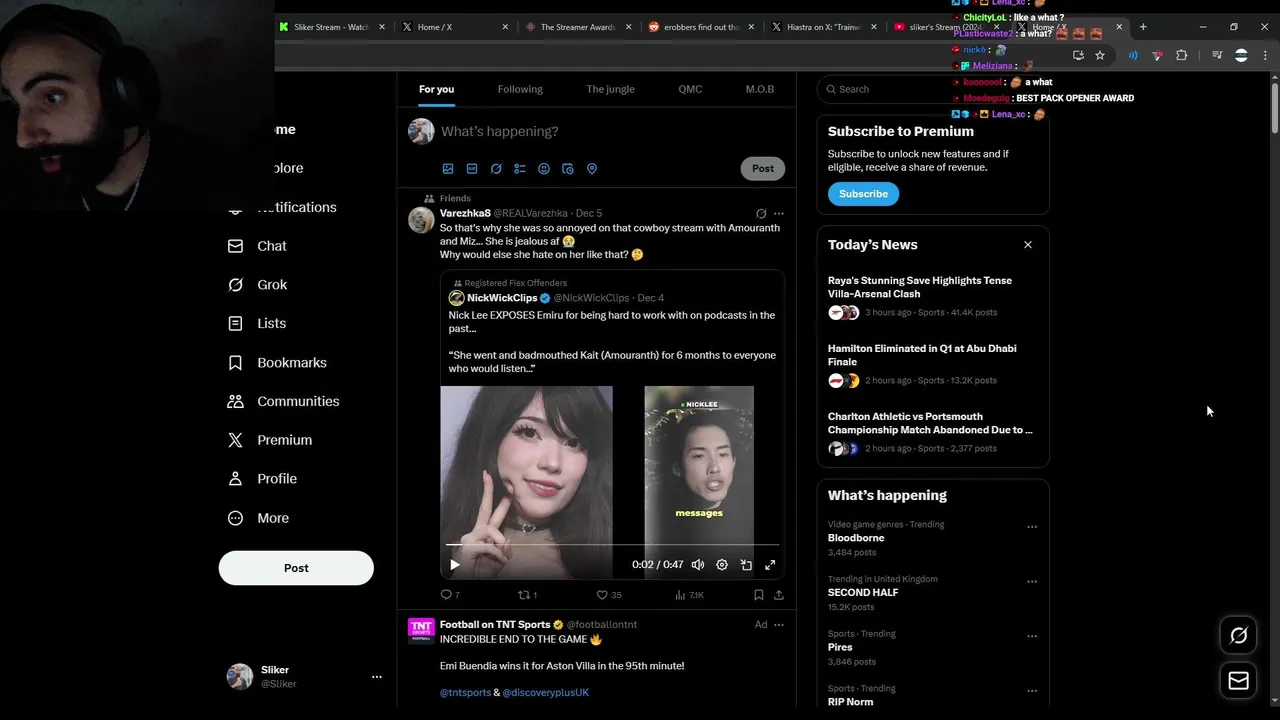The image size is (1280, 720).
Task: Switch to The jungle tab
Action: (x=611, y=89)
